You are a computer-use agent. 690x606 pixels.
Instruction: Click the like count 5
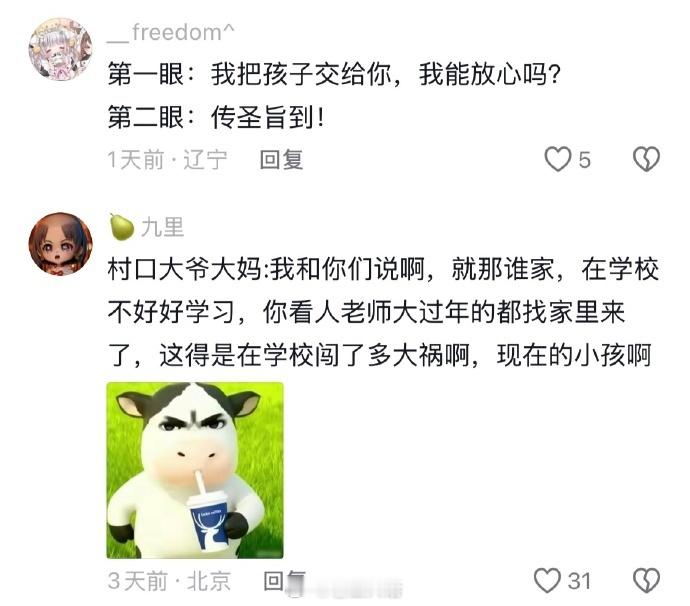[584, 159]
